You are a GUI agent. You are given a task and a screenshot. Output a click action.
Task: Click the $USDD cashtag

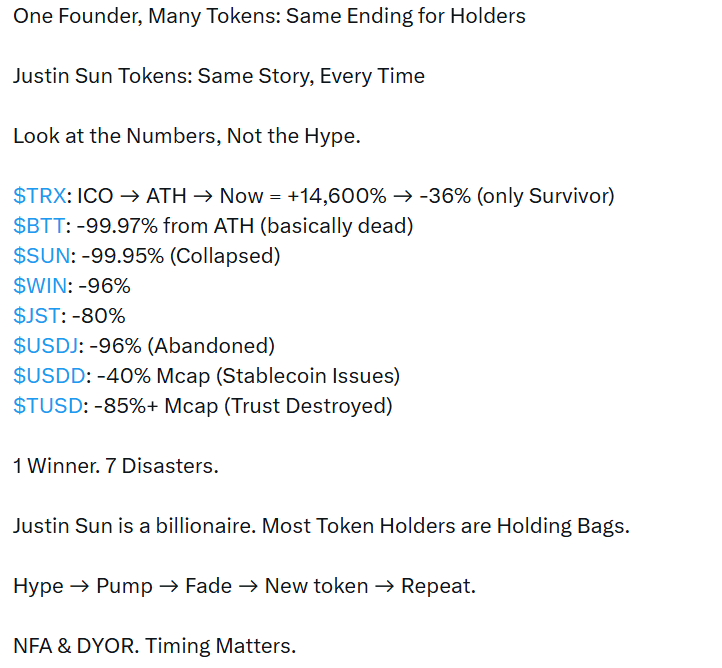pos(46,376)
